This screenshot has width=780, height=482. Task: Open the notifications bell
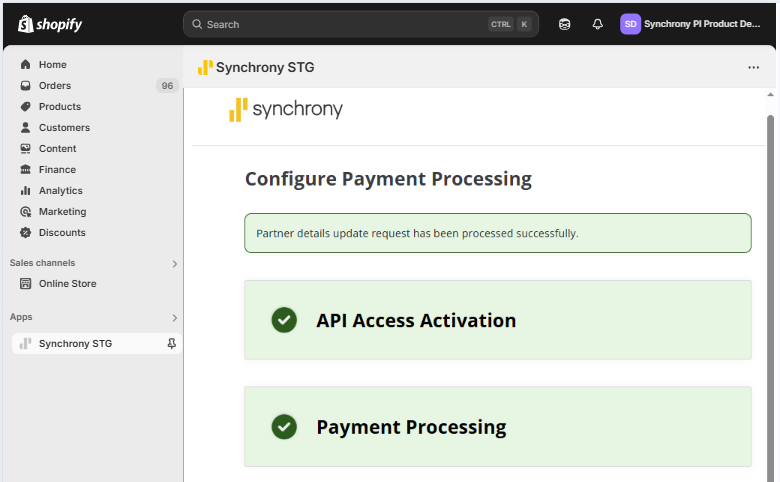pos(598,24)
